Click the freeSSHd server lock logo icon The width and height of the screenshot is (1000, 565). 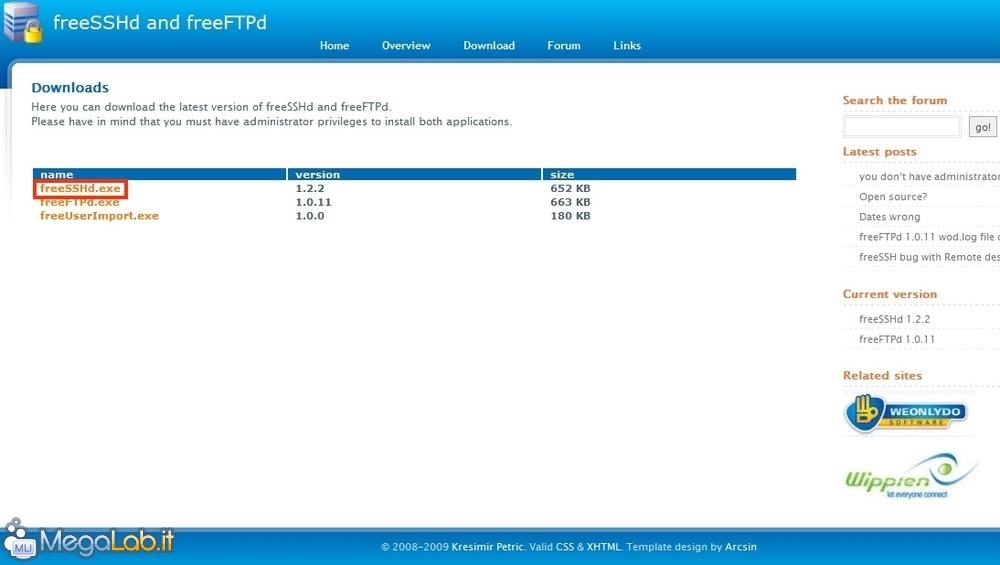click(23, 22)
